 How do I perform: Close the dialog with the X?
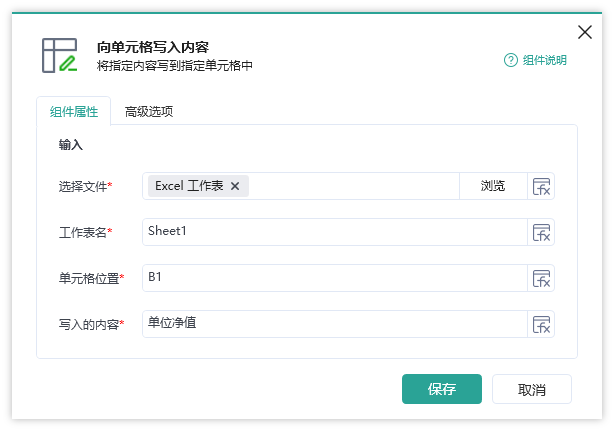[x=585, y=32]
